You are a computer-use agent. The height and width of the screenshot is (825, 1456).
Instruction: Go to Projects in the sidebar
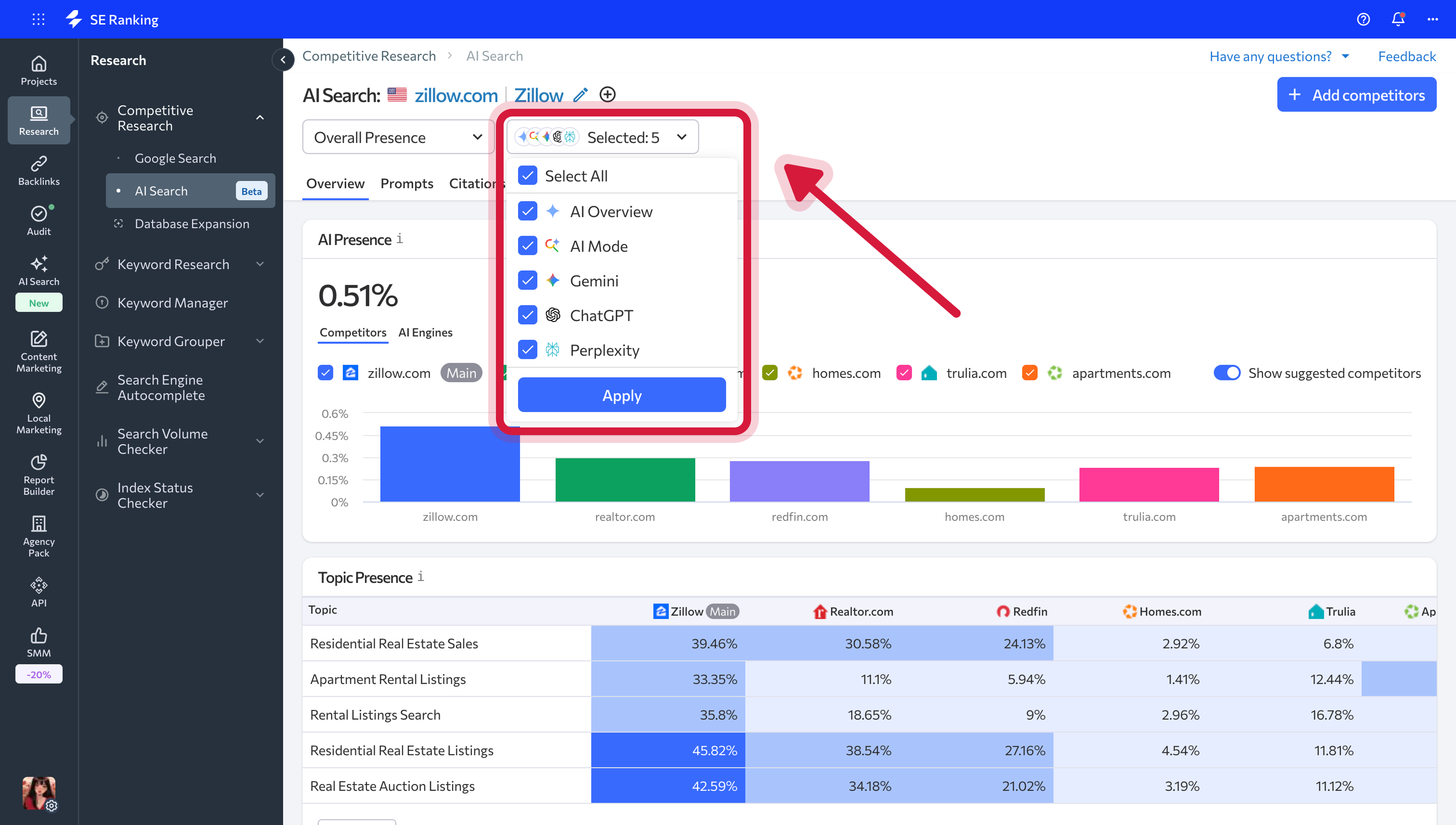39,70
